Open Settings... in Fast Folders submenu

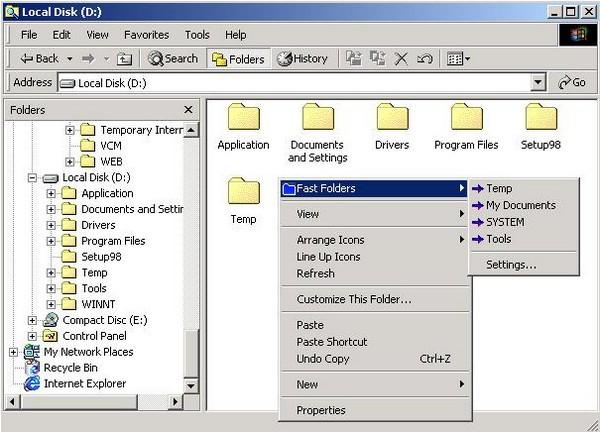[511, 265]
